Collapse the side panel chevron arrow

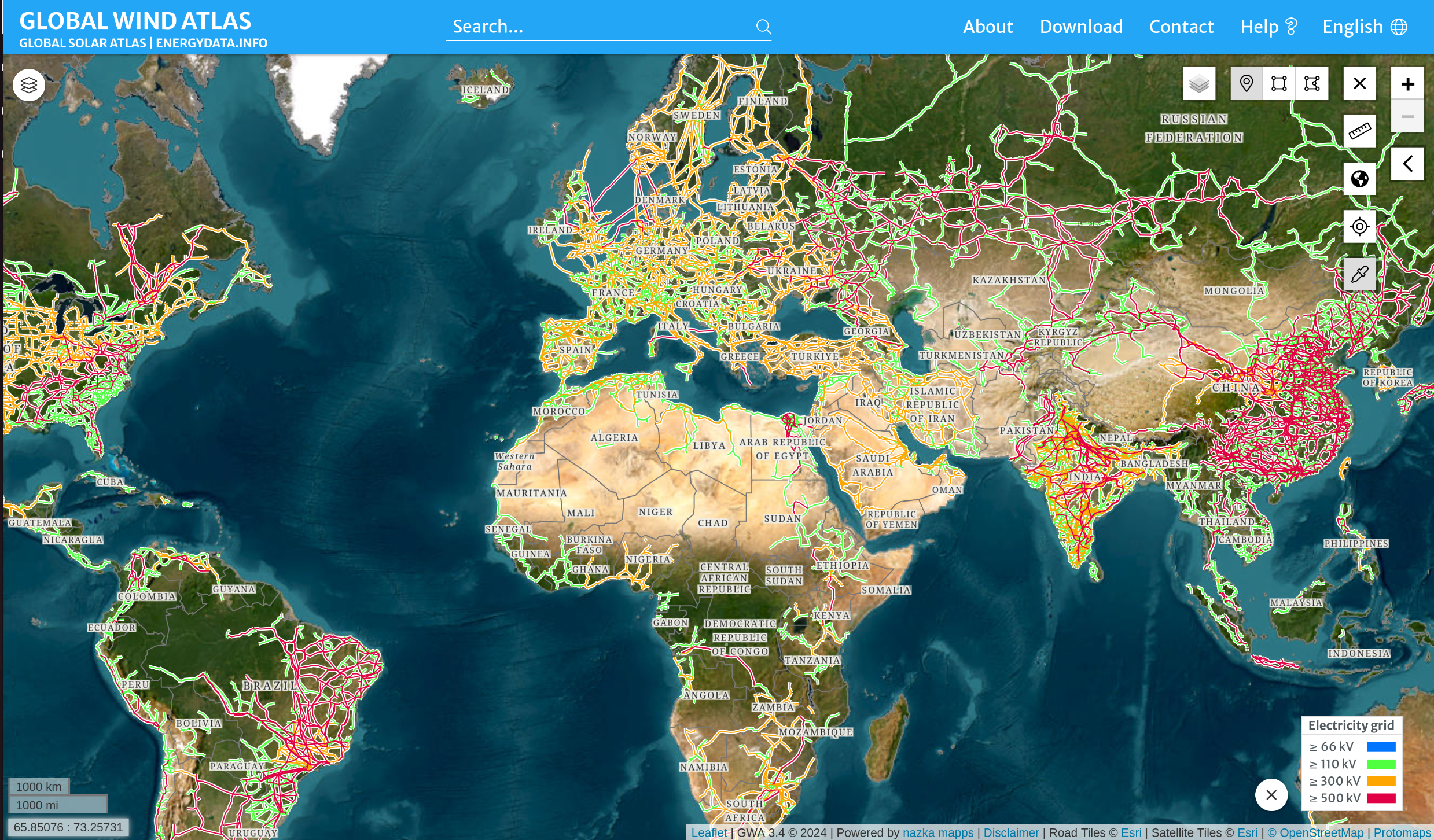(1407, 164)
